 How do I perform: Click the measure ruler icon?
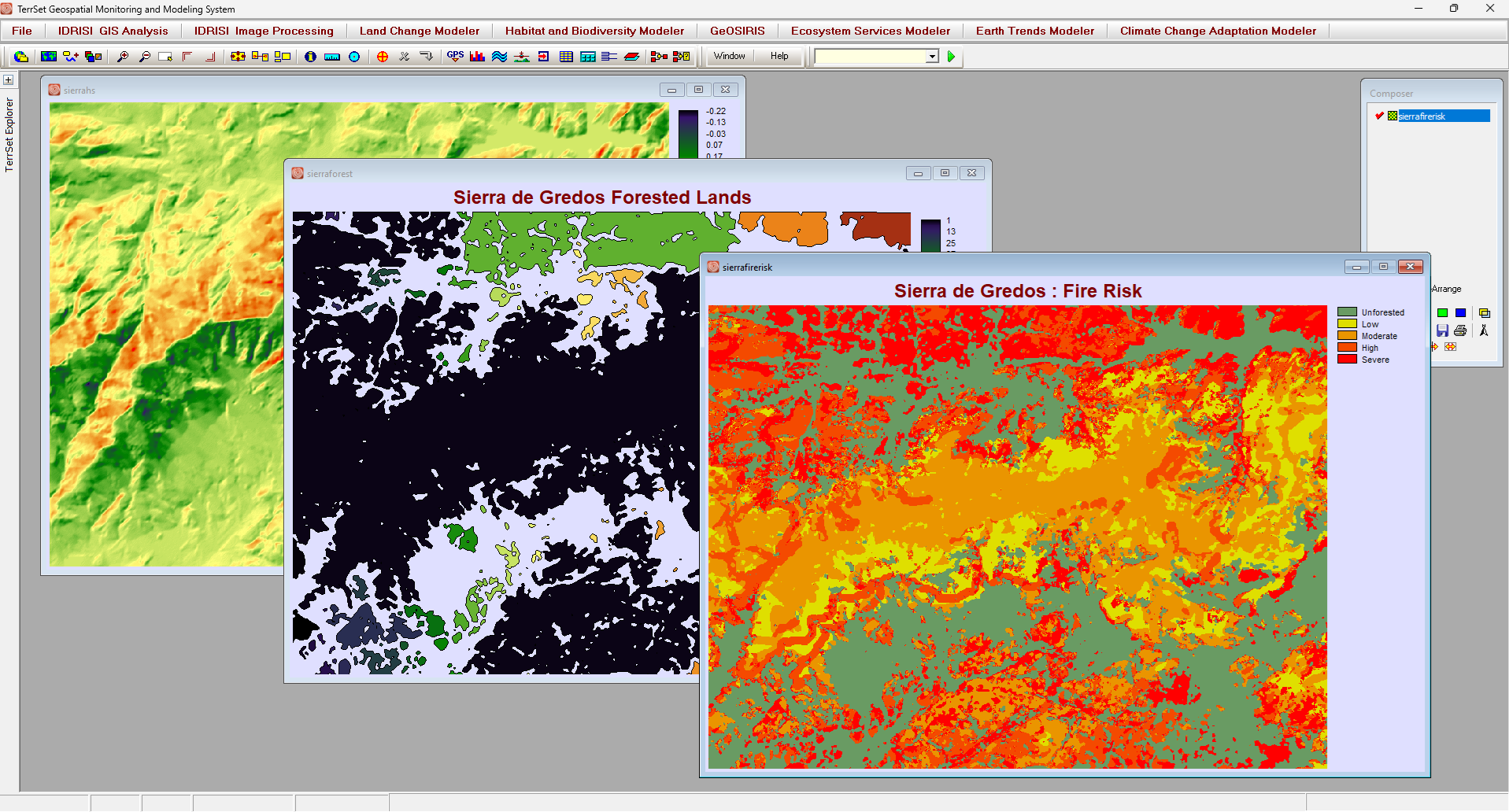click(x=332, y=57)
